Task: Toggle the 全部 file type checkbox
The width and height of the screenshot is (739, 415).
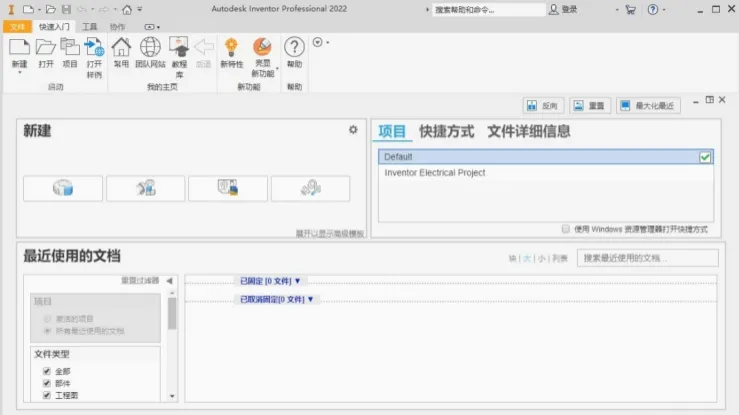Action: click(47, 371)
